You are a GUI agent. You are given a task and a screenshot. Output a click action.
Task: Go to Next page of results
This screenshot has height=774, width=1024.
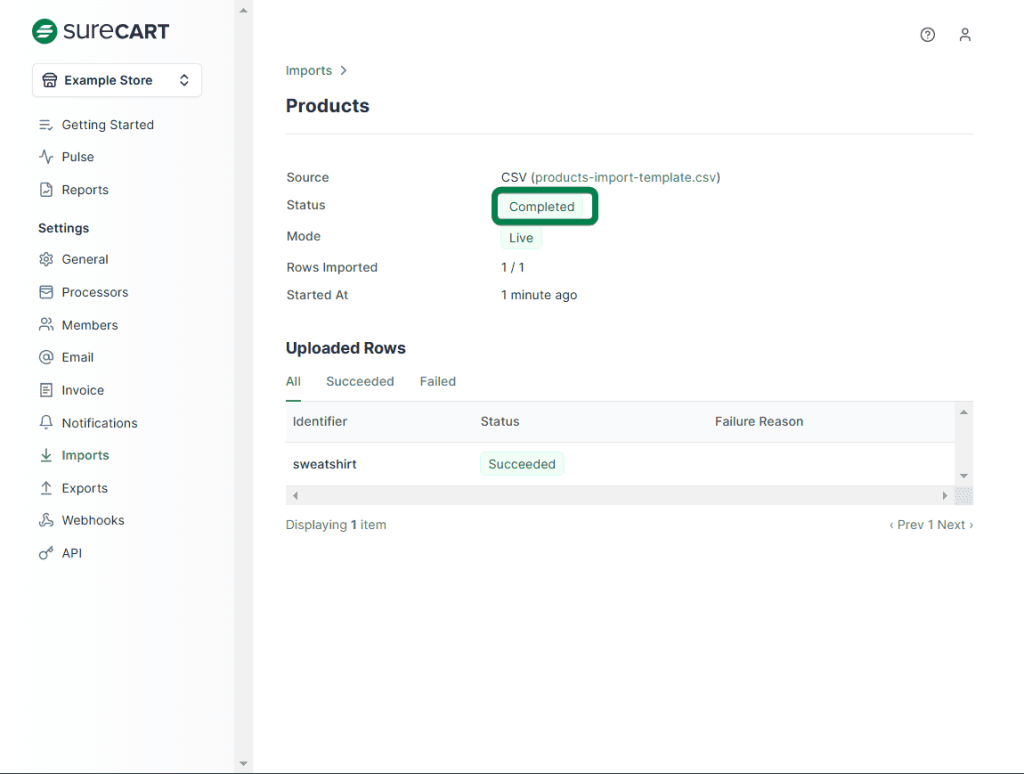coord(954,525)
